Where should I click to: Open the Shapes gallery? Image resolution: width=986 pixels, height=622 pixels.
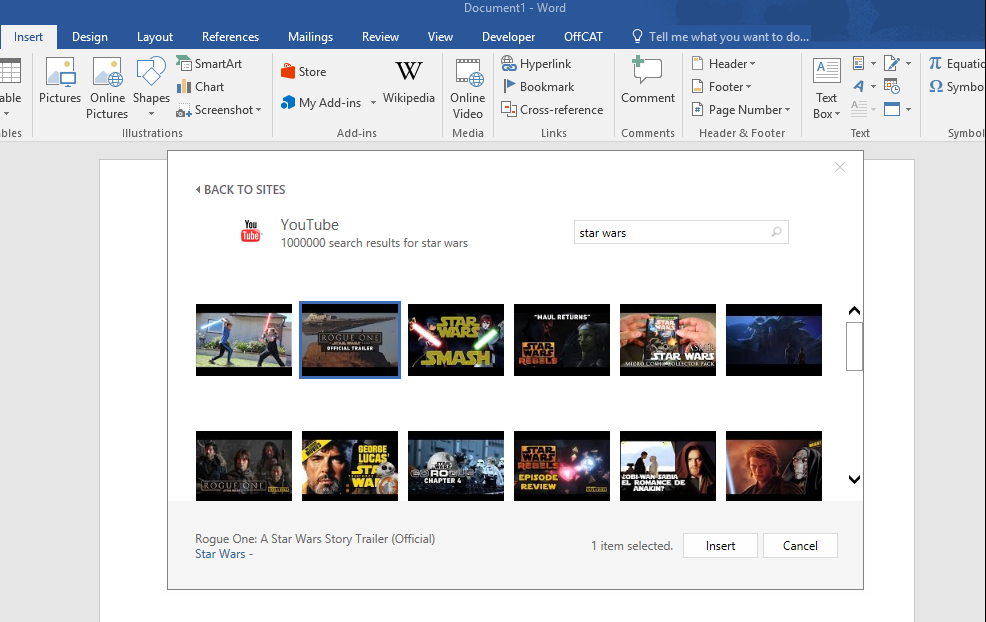click(151, 87)
